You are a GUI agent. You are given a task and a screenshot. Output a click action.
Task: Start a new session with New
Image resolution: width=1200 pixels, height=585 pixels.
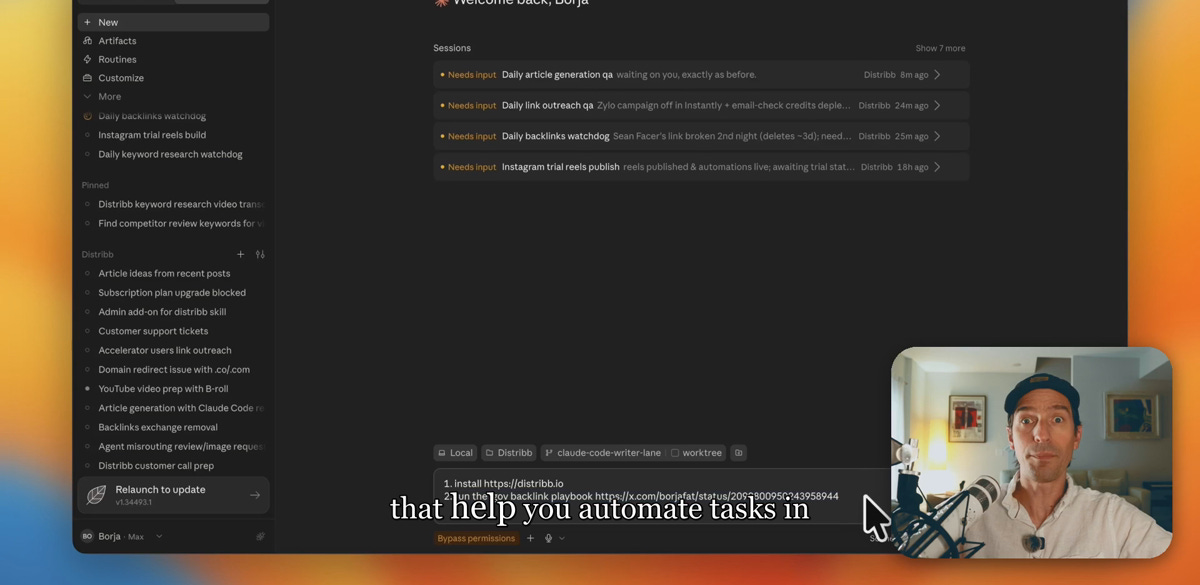(173, 22)
